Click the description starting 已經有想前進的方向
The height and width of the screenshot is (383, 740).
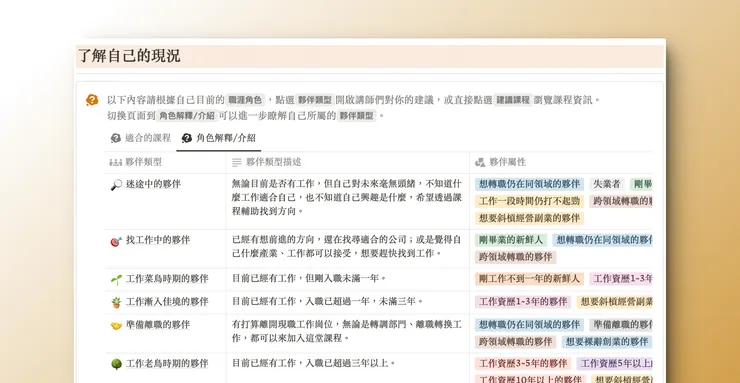[x=346, y=247]
